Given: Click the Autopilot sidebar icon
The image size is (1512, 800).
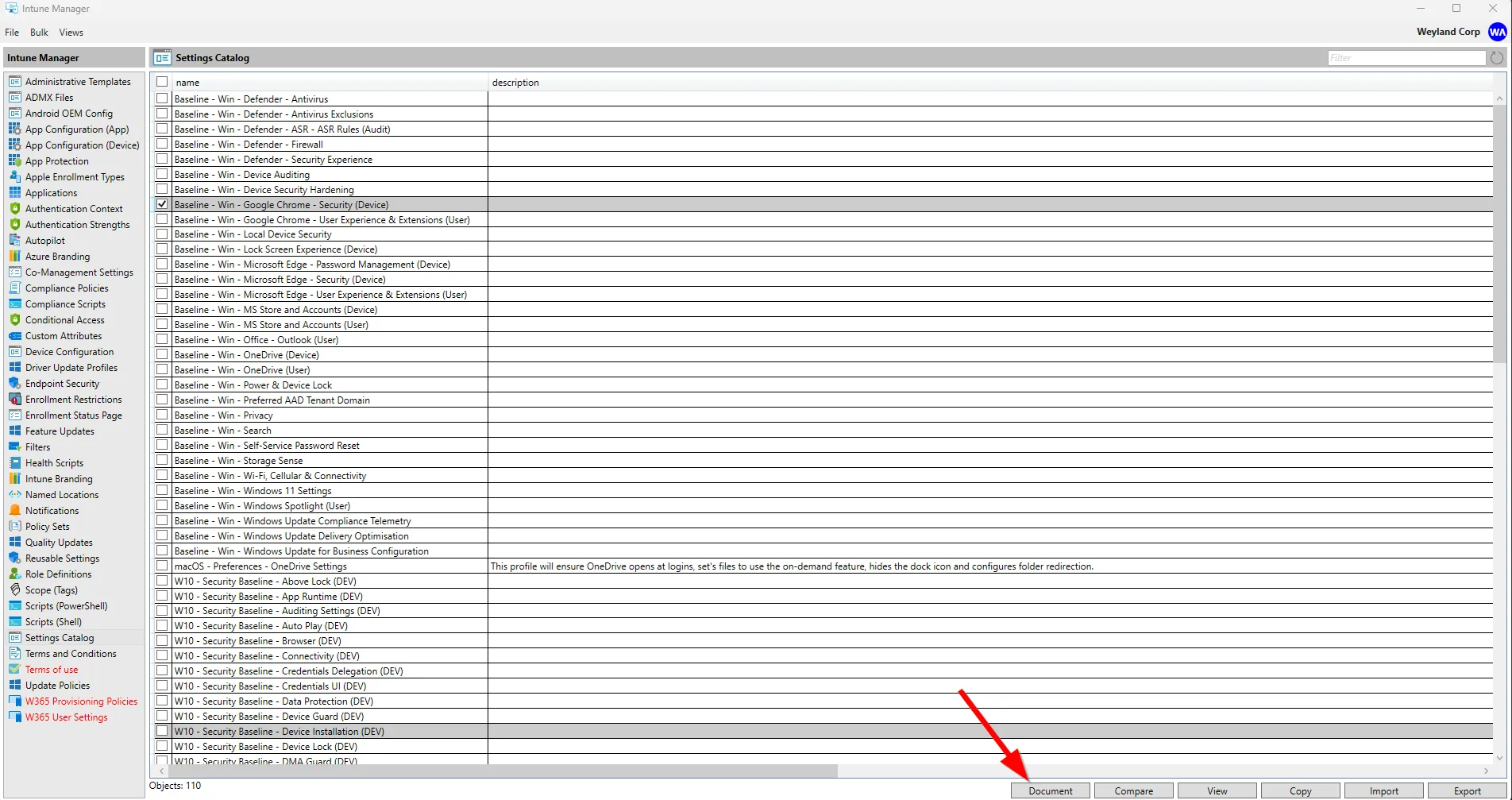Looking at the screenshot, I should point(14,241).
